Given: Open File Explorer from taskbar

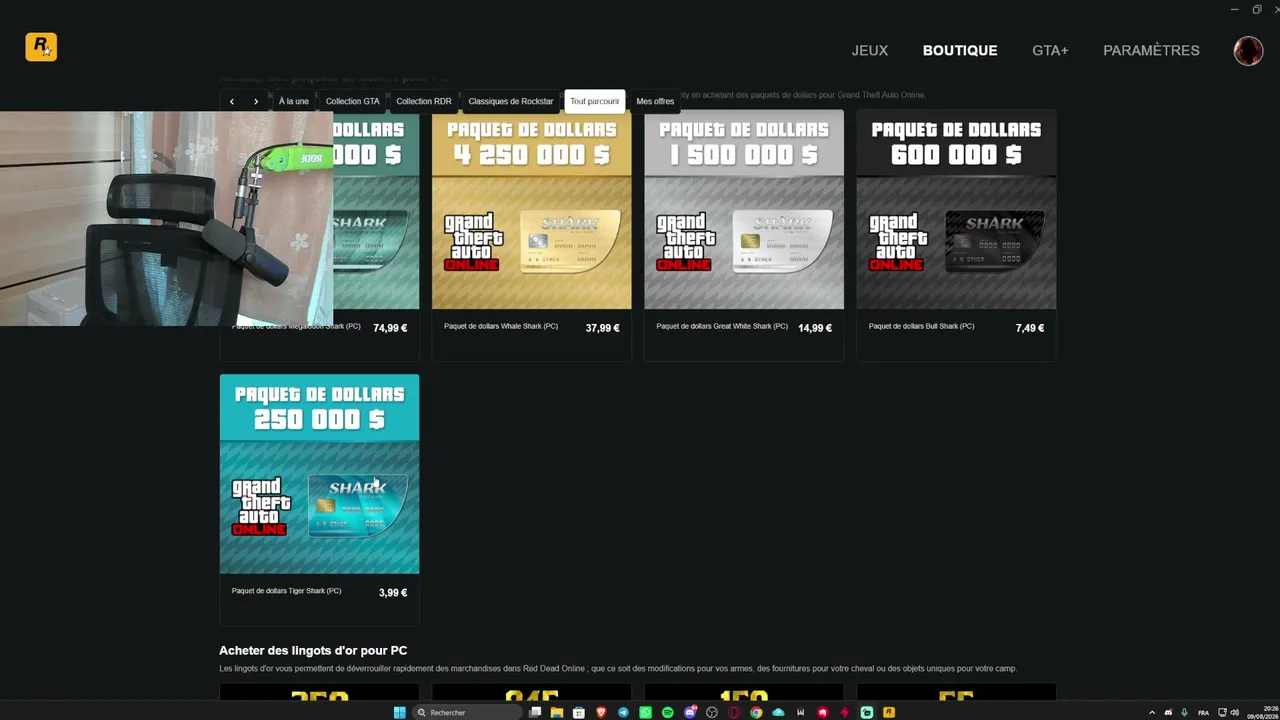Looking at the screenshot, I should pyautogui.click(x=557, y=712).
